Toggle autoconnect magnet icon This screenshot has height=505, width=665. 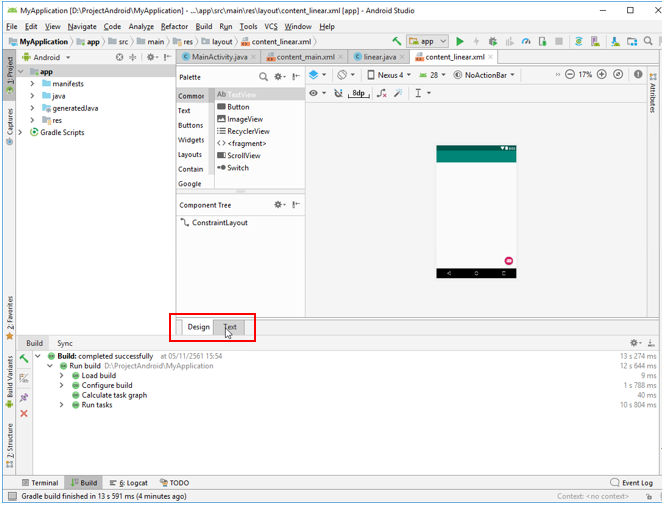[338, 93]
